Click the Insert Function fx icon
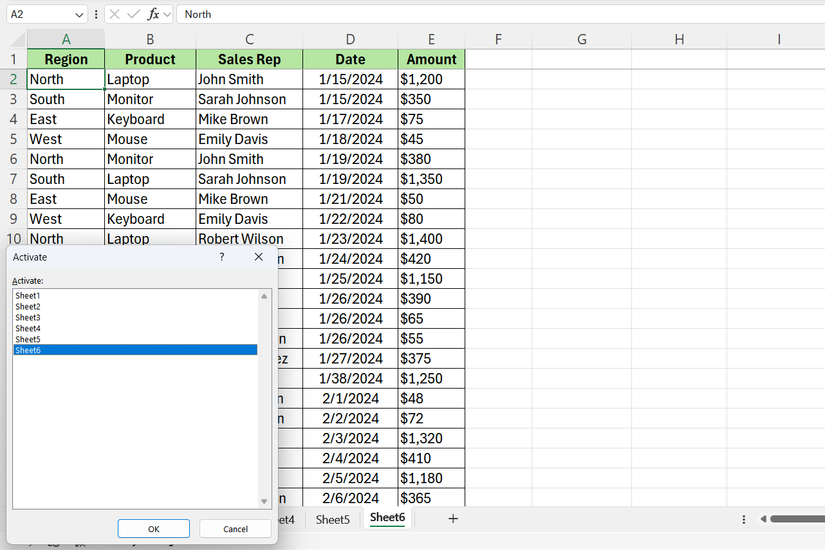 tap(153, 14)
